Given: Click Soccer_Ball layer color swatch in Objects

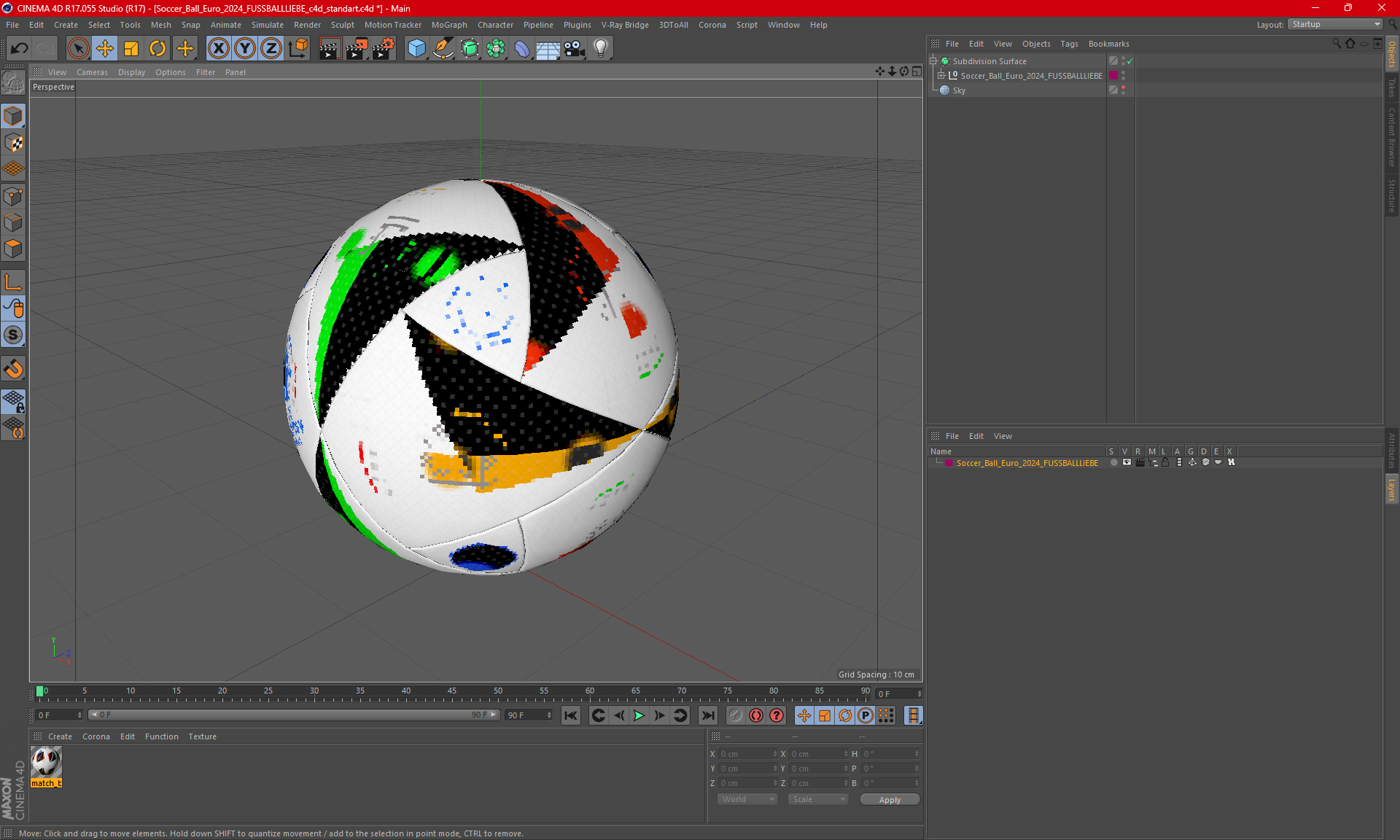Looking at the screenshot, I should 1113,75.
